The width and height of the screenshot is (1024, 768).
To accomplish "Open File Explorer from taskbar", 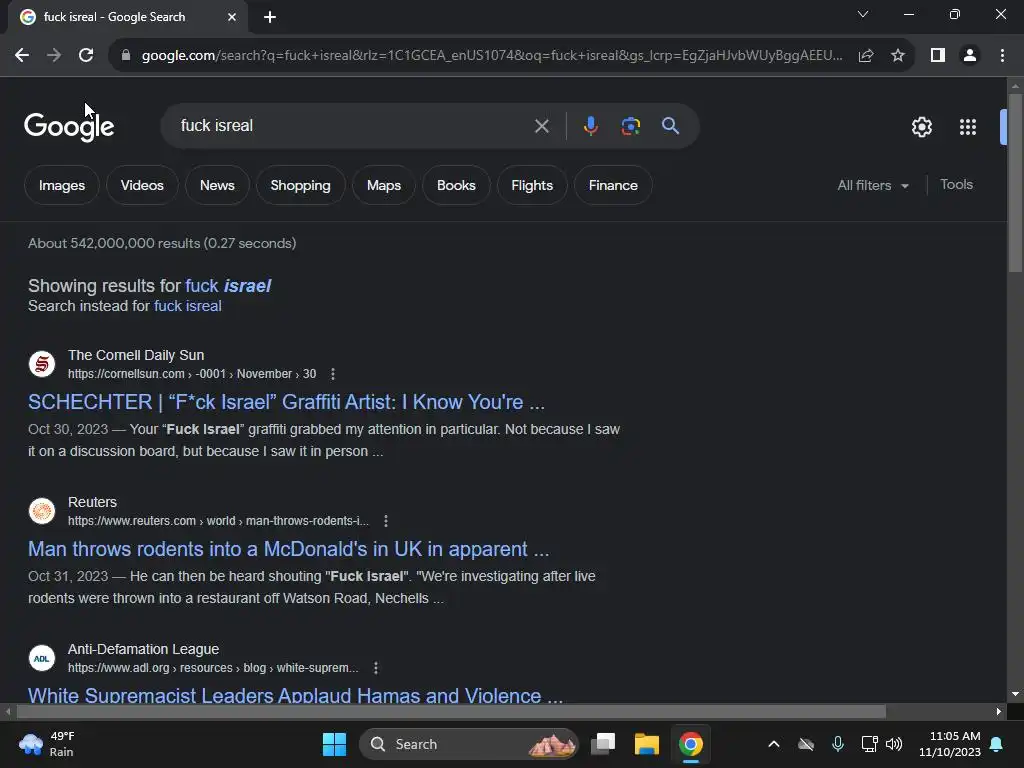I will pyautogui.click(x=647, y=744).
